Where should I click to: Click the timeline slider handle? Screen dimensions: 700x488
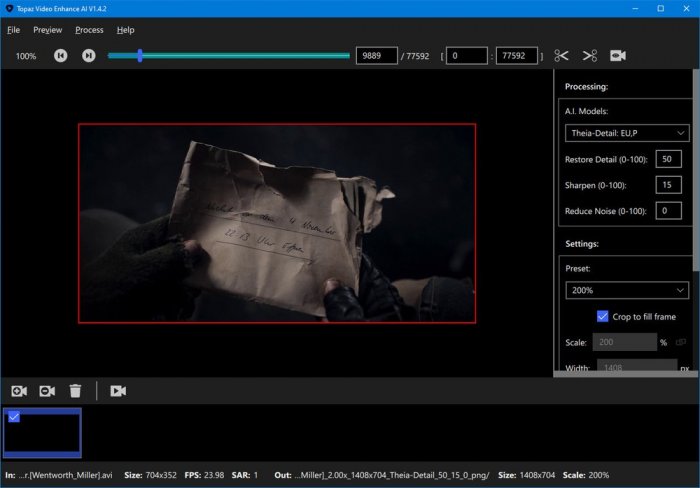(x=140, y=55)
